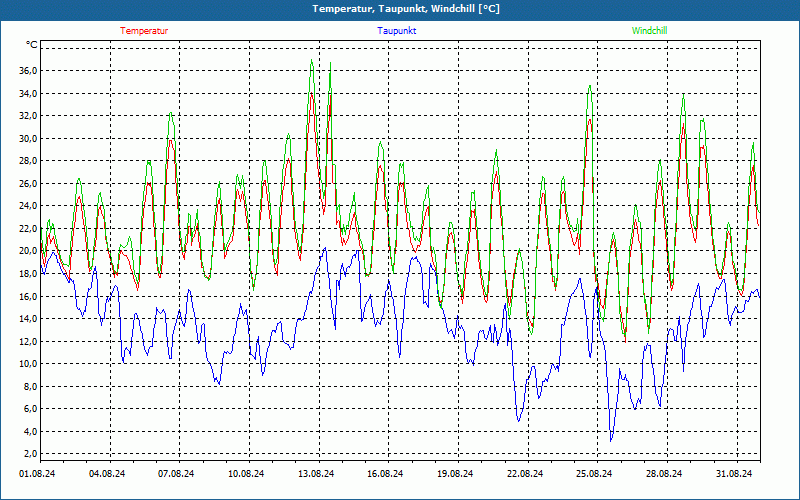This screenshot has width=800, height=500.
Task: Click the lowest blue Taupunkt dip after 25.08.24
Action: pyautogui.click(x=611, y=440)
